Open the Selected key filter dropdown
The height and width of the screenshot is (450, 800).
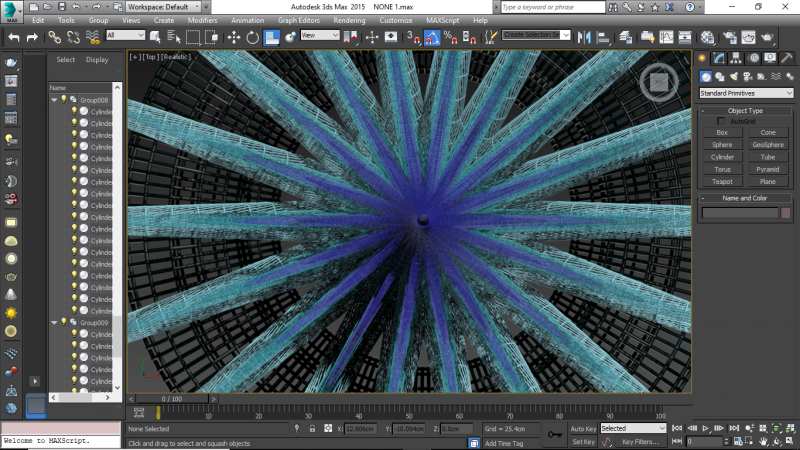tap(633, 429)
